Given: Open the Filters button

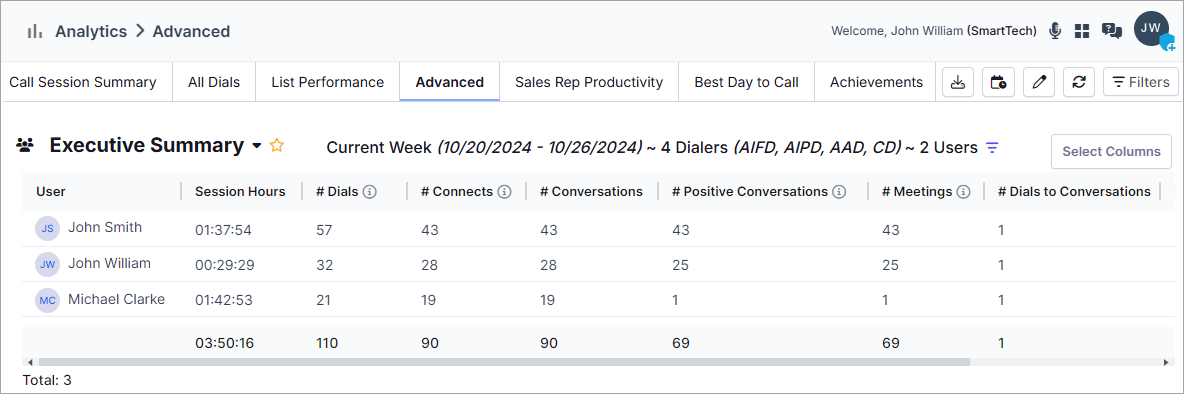Looking at the screenshot, I should (1141, 82).
